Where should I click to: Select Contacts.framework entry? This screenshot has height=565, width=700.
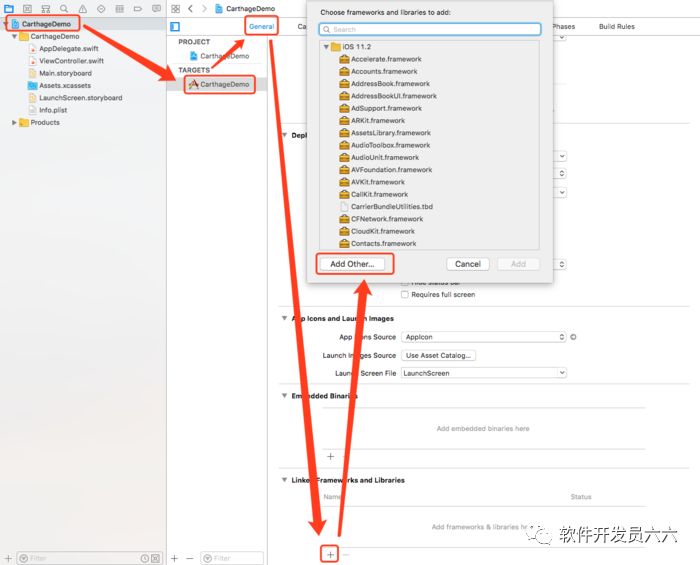click(378, 244)
